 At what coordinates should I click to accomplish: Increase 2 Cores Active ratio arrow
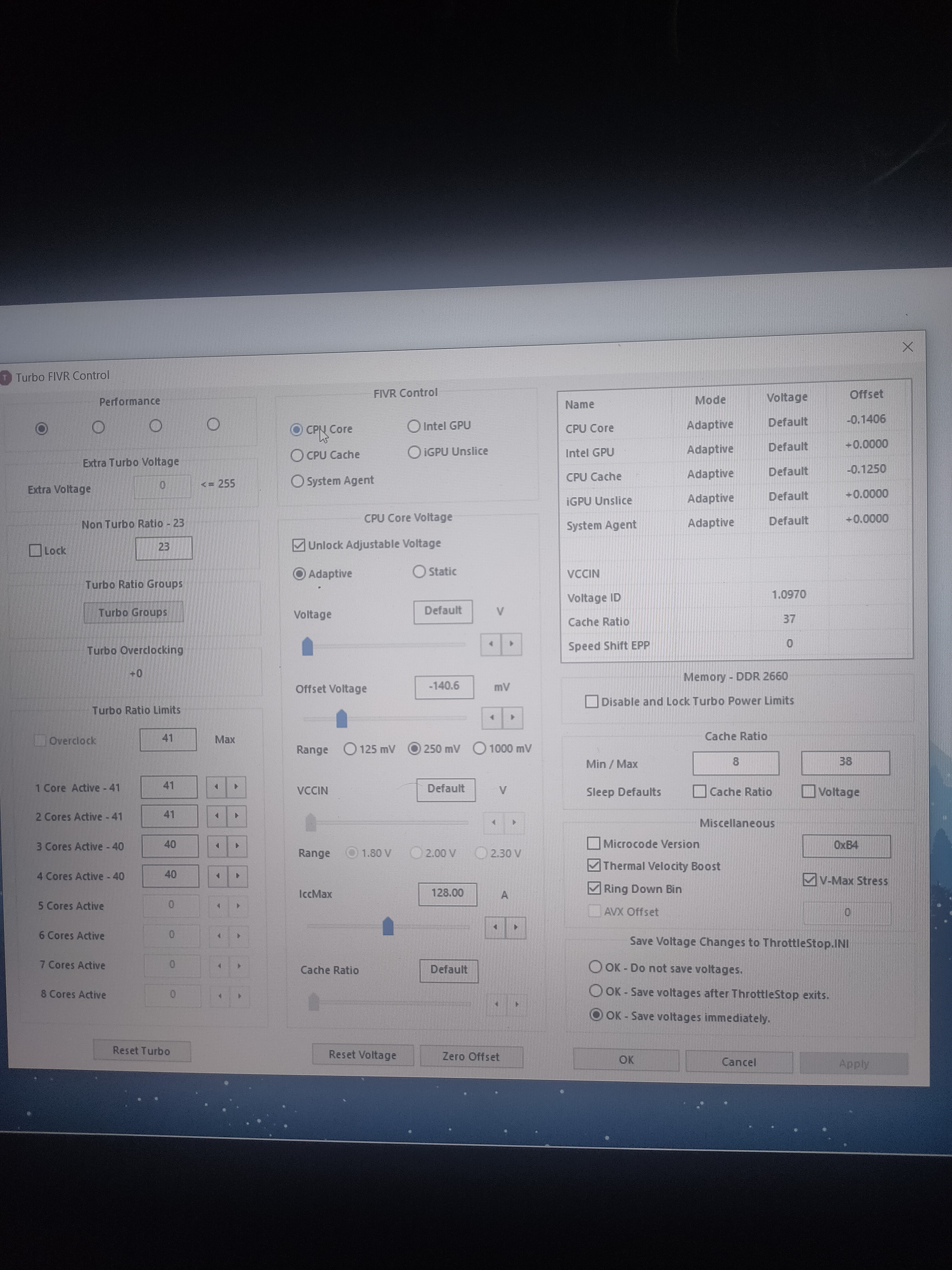click(x=236, y=816)
